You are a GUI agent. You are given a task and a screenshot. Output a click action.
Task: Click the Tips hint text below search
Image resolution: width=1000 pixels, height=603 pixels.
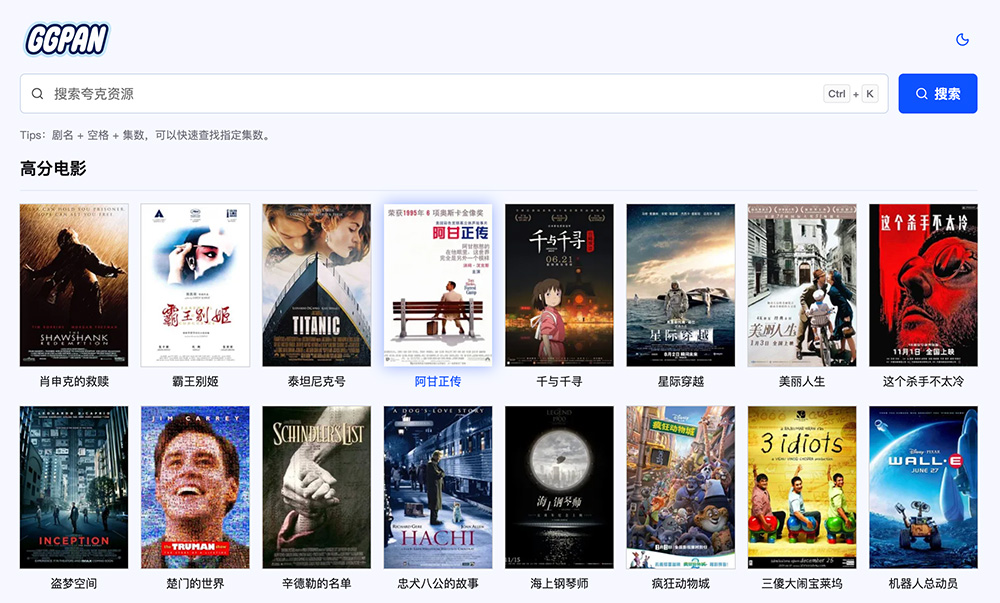(145, 135)
